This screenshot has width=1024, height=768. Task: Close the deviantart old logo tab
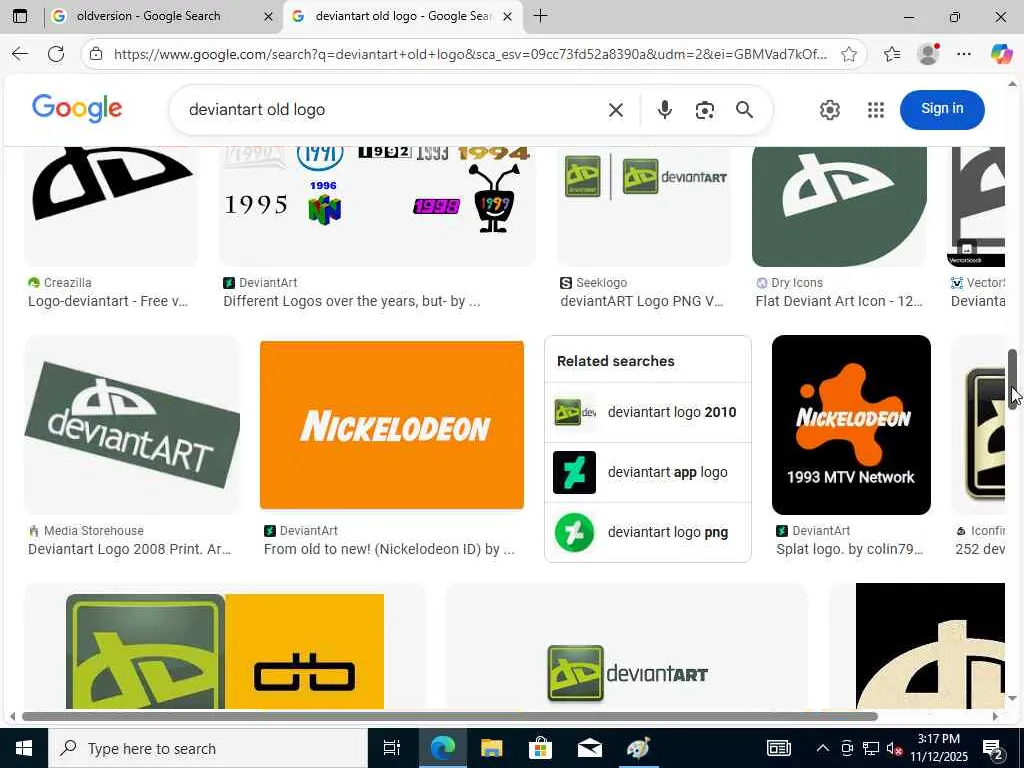point(507,16)
